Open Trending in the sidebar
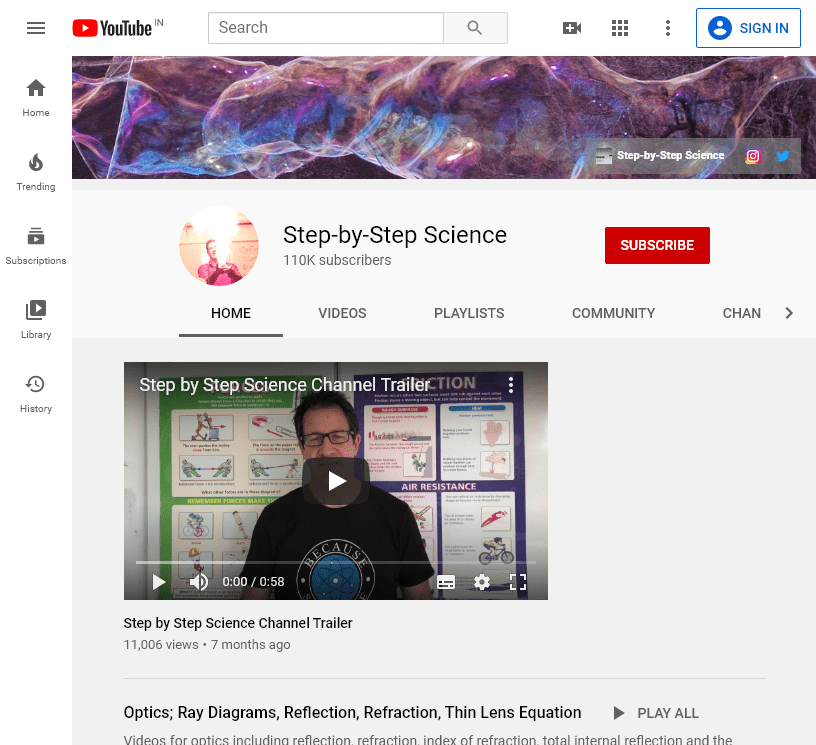Viewport: 816px width, 745px height. [36, 172]
